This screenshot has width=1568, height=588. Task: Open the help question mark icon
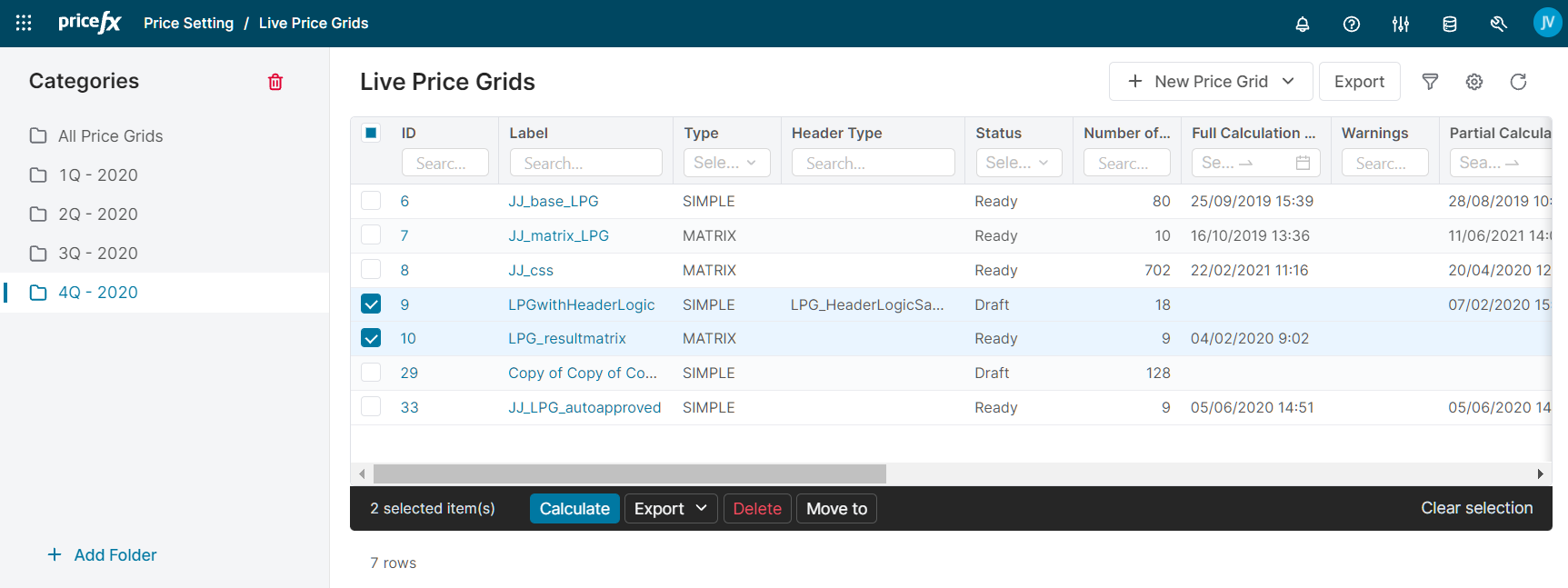[1351, 24]
